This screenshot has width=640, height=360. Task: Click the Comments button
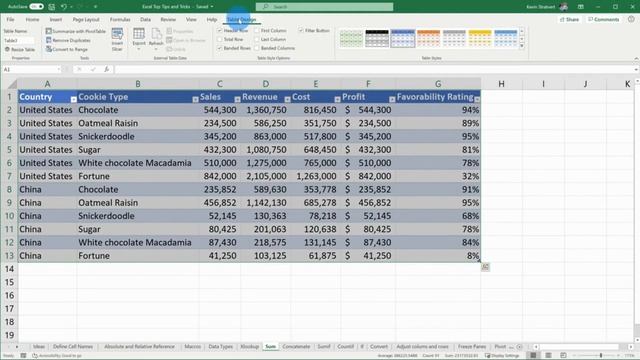pos(604,19)
